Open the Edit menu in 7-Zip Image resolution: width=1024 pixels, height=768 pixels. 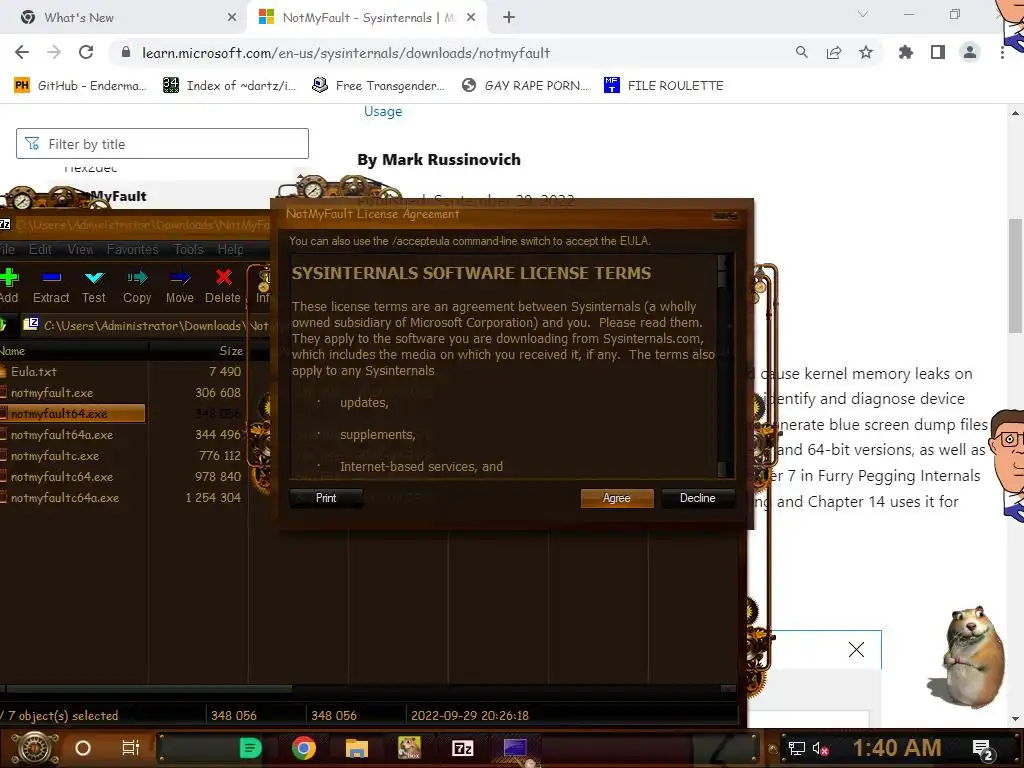coord(40,249)
